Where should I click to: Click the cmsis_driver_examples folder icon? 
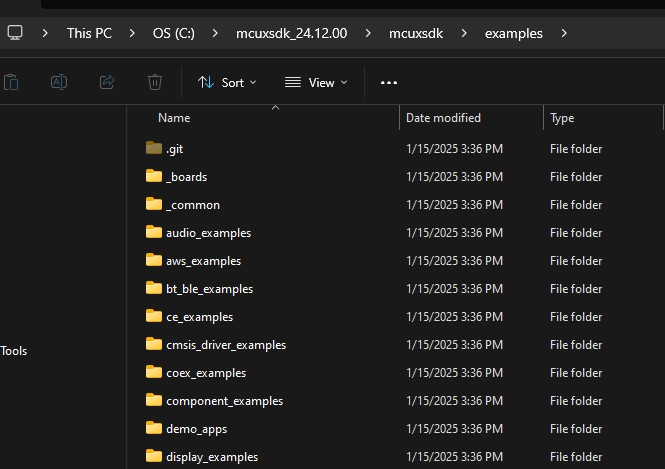pyautogui.click(x=154, y=344)
